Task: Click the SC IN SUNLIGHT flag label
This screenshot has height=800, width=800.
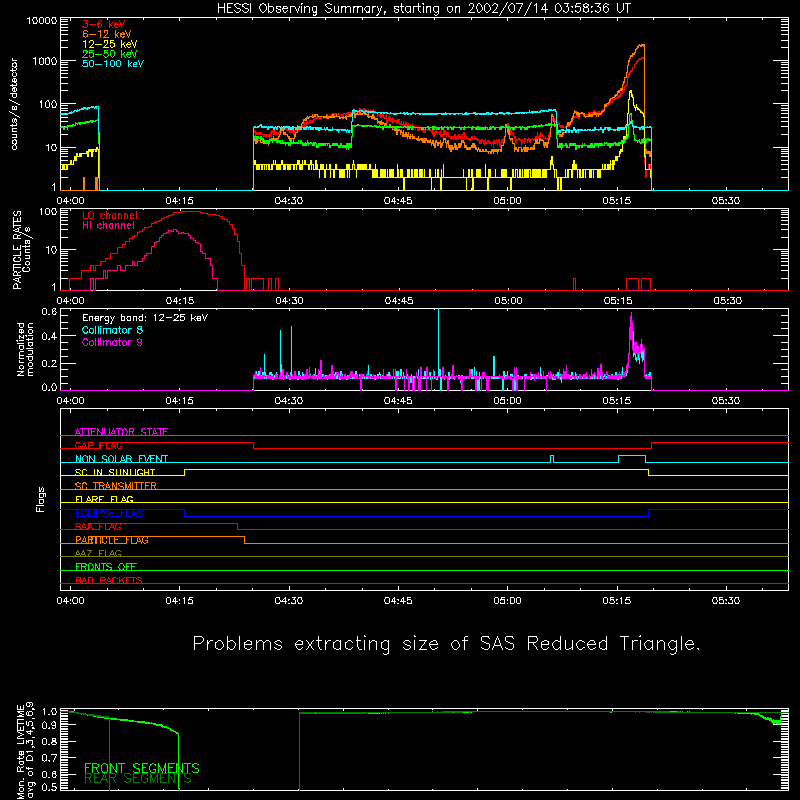Action: (x=115, y=472)
